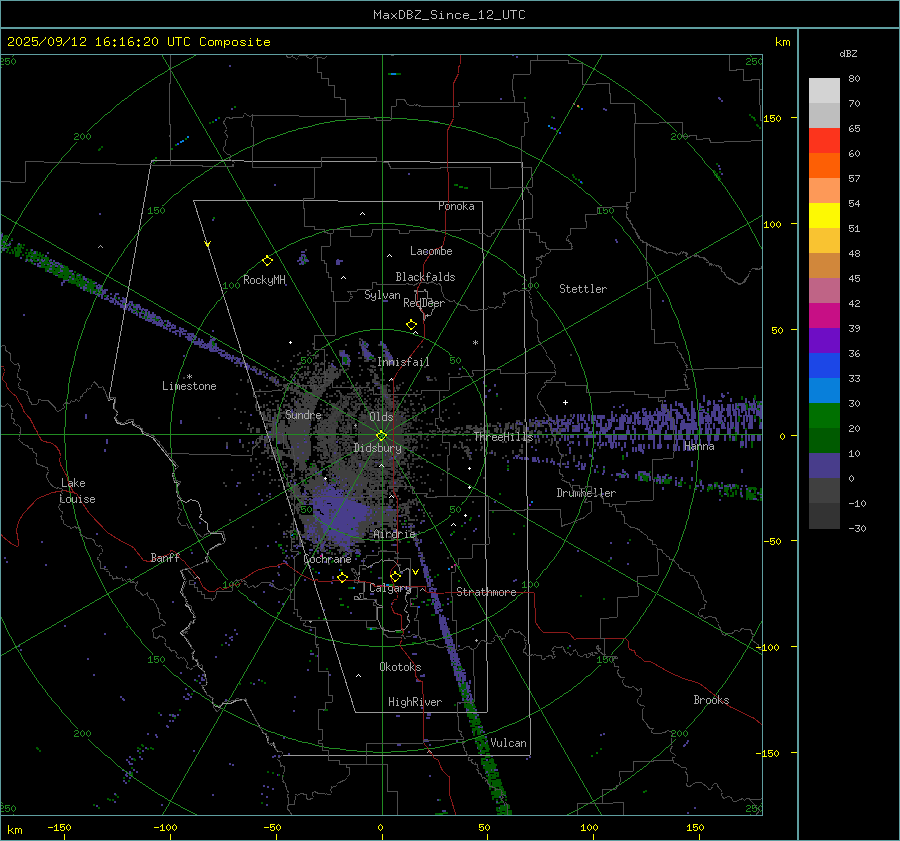Click the Didsbury town label

[x=377, y=448]
